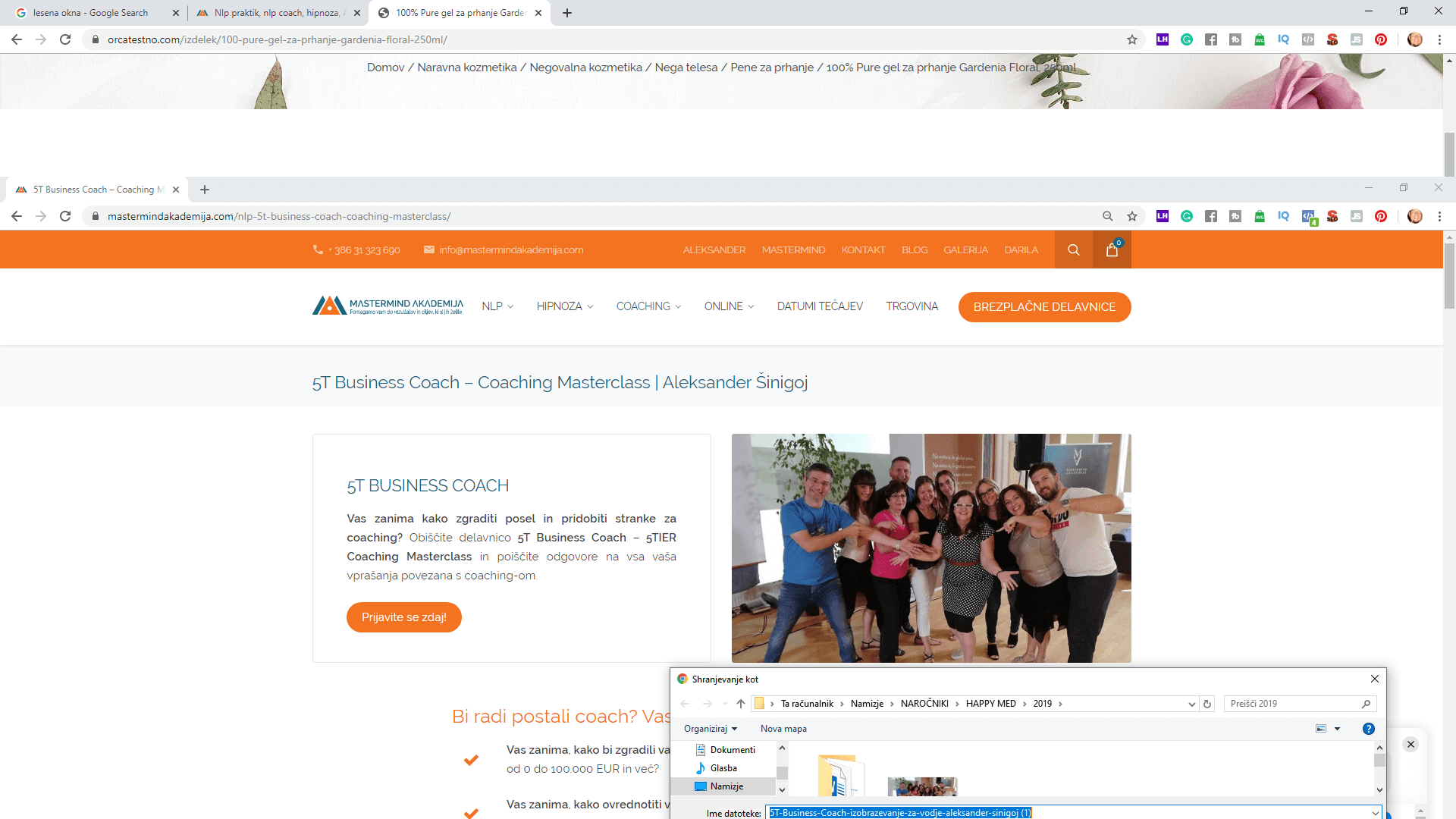Click the zoom magnifier icon in mastermindakademija address bar
Screen dimensions: 1456x819
1107,217
